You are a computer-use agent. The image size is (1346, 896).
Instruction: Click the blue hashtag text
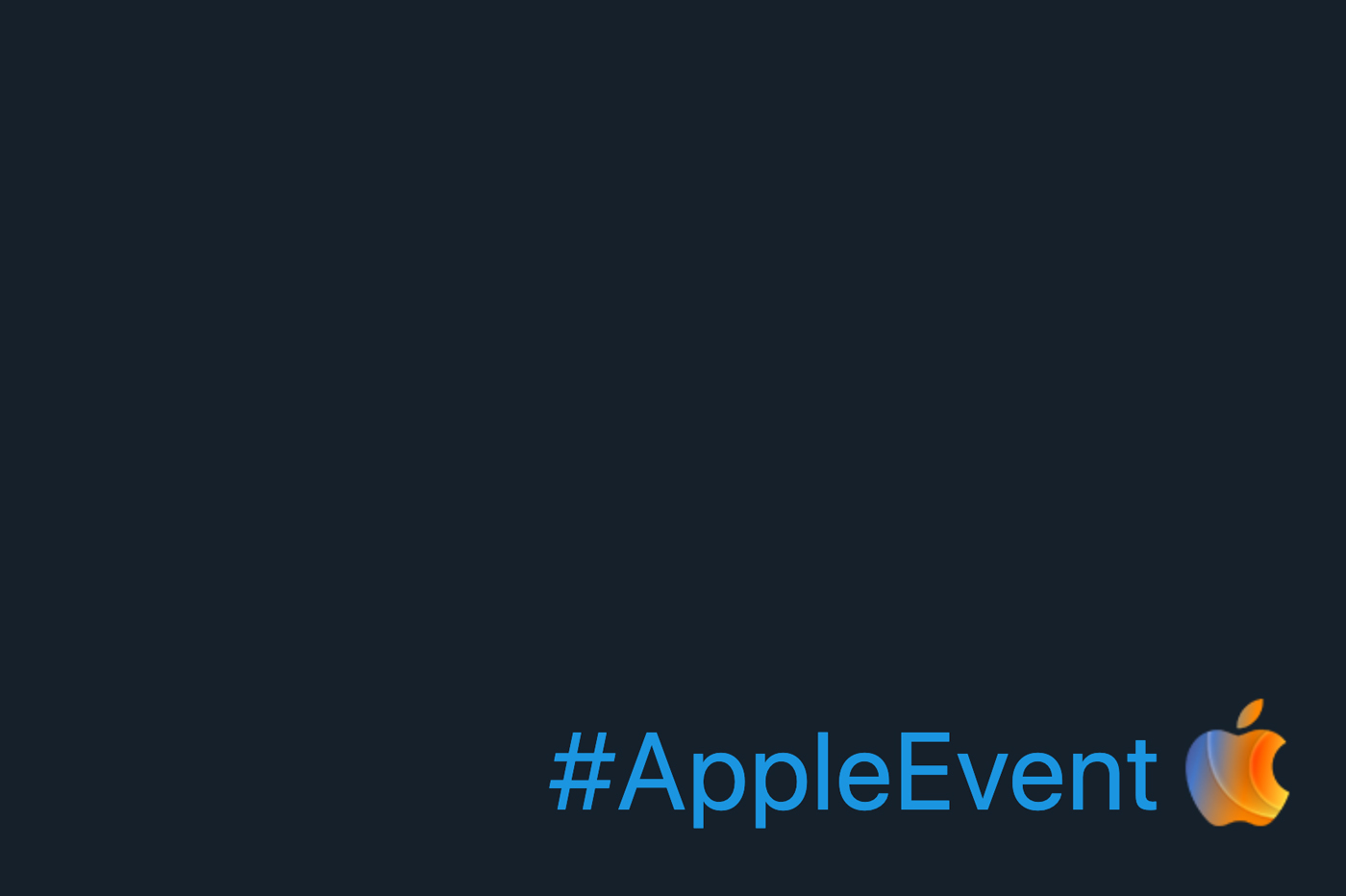[x=853, y=773]
